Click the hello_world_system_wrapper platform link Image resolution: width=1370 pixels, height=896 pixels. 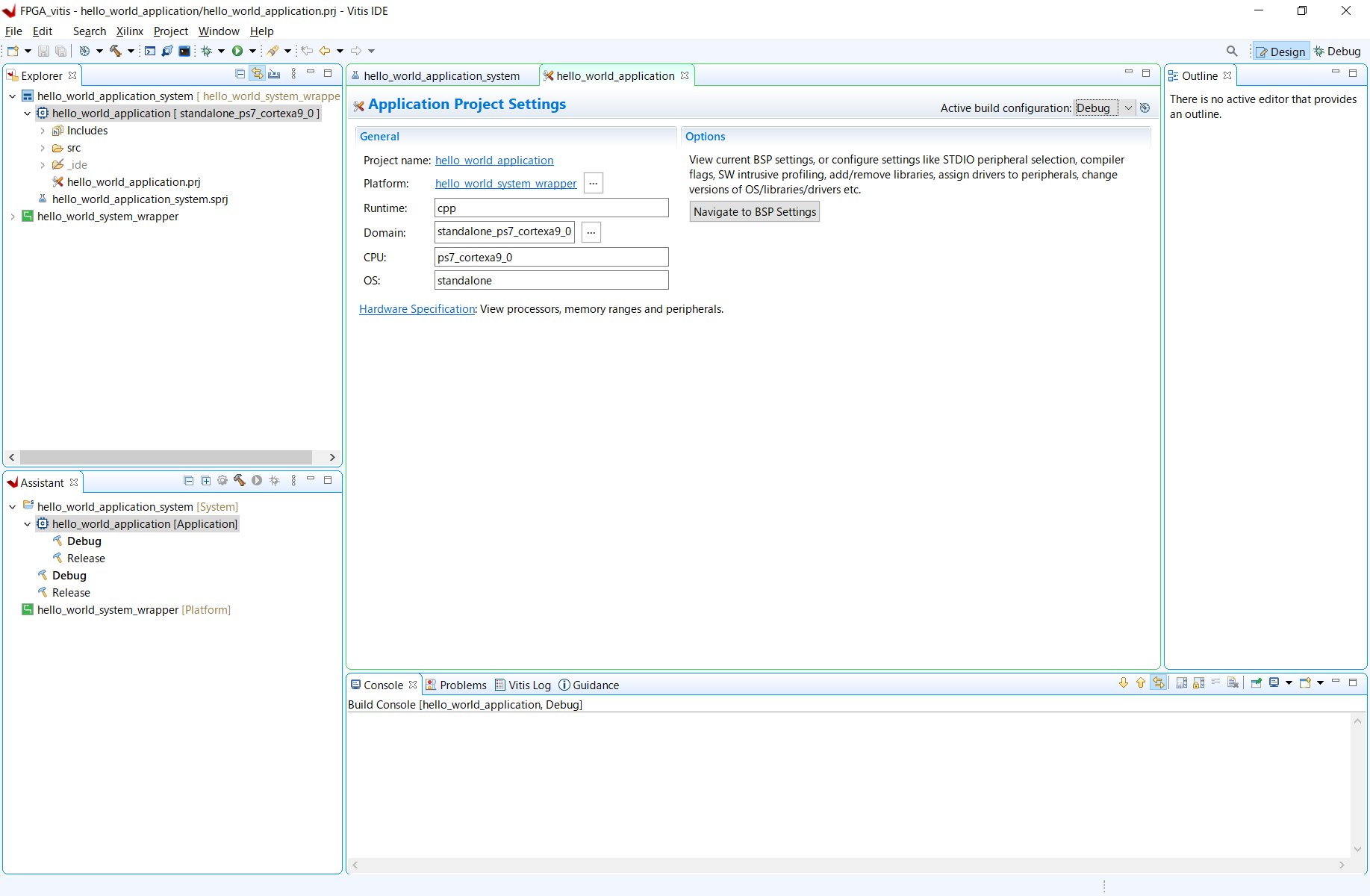(506, 184)
